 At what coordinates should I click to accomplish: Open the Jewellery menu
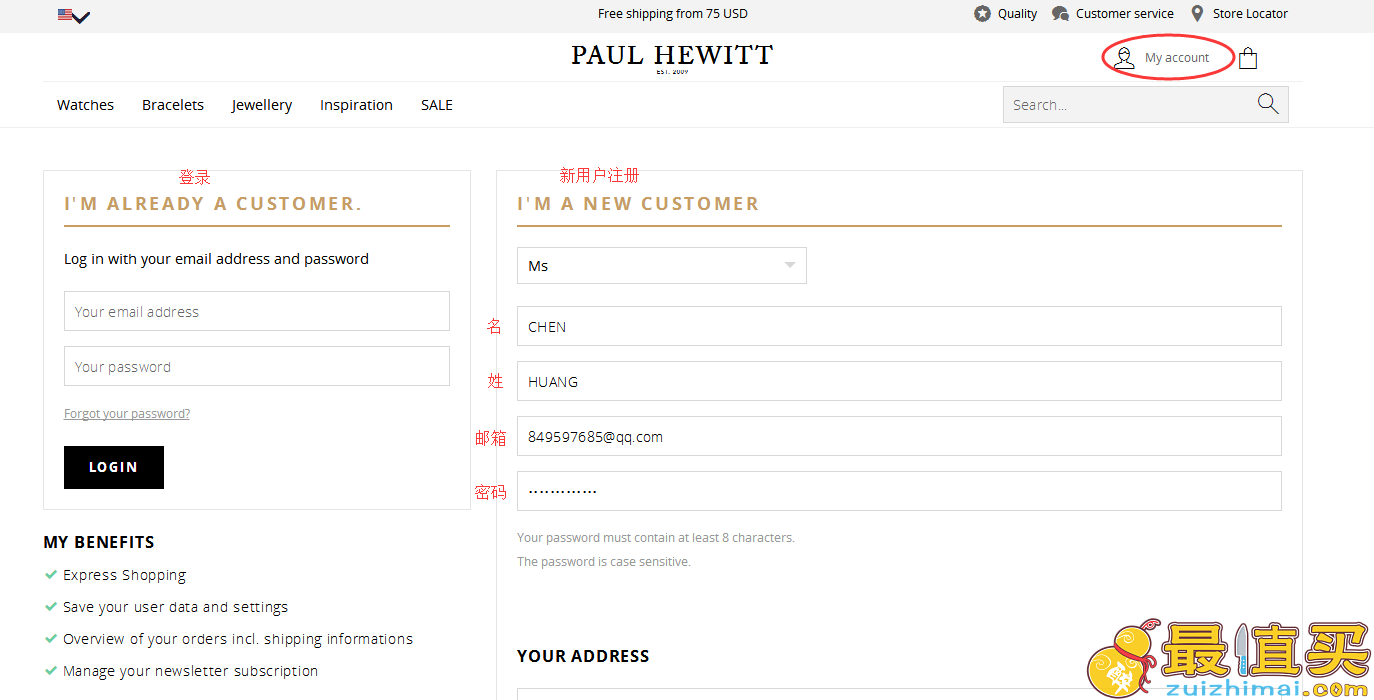262,105
